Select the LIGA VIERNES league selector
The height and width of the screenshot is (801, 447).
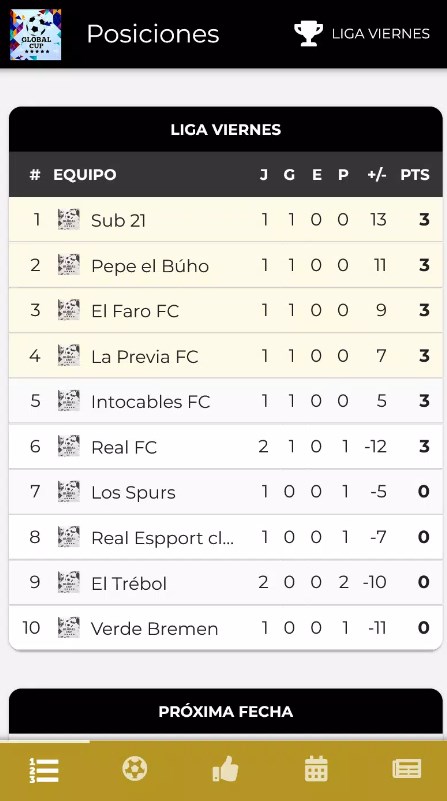pyautogui.click(x=362, y=34)
